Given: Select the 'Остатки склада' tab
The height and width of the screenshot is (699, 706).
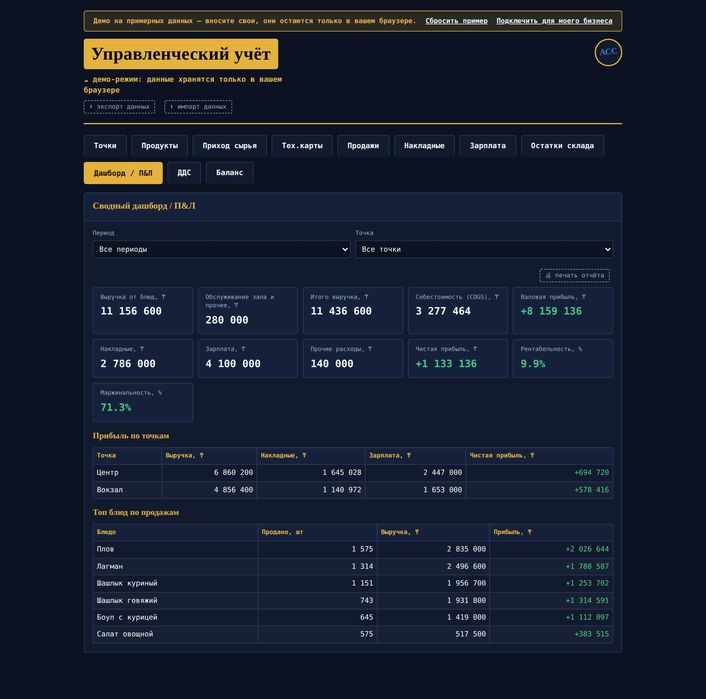Looking at the screenshot, I should 562,145.
